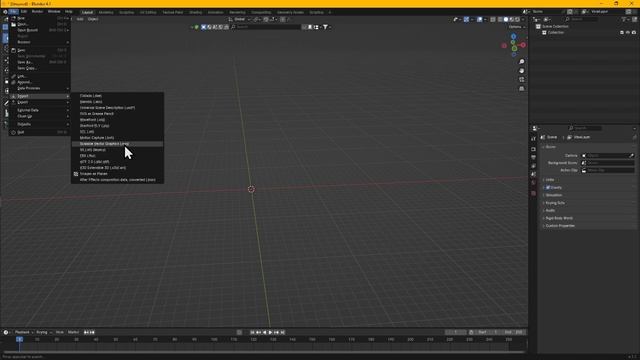Open the timeline View menu

pyautogui.click(x=60, y=332)
